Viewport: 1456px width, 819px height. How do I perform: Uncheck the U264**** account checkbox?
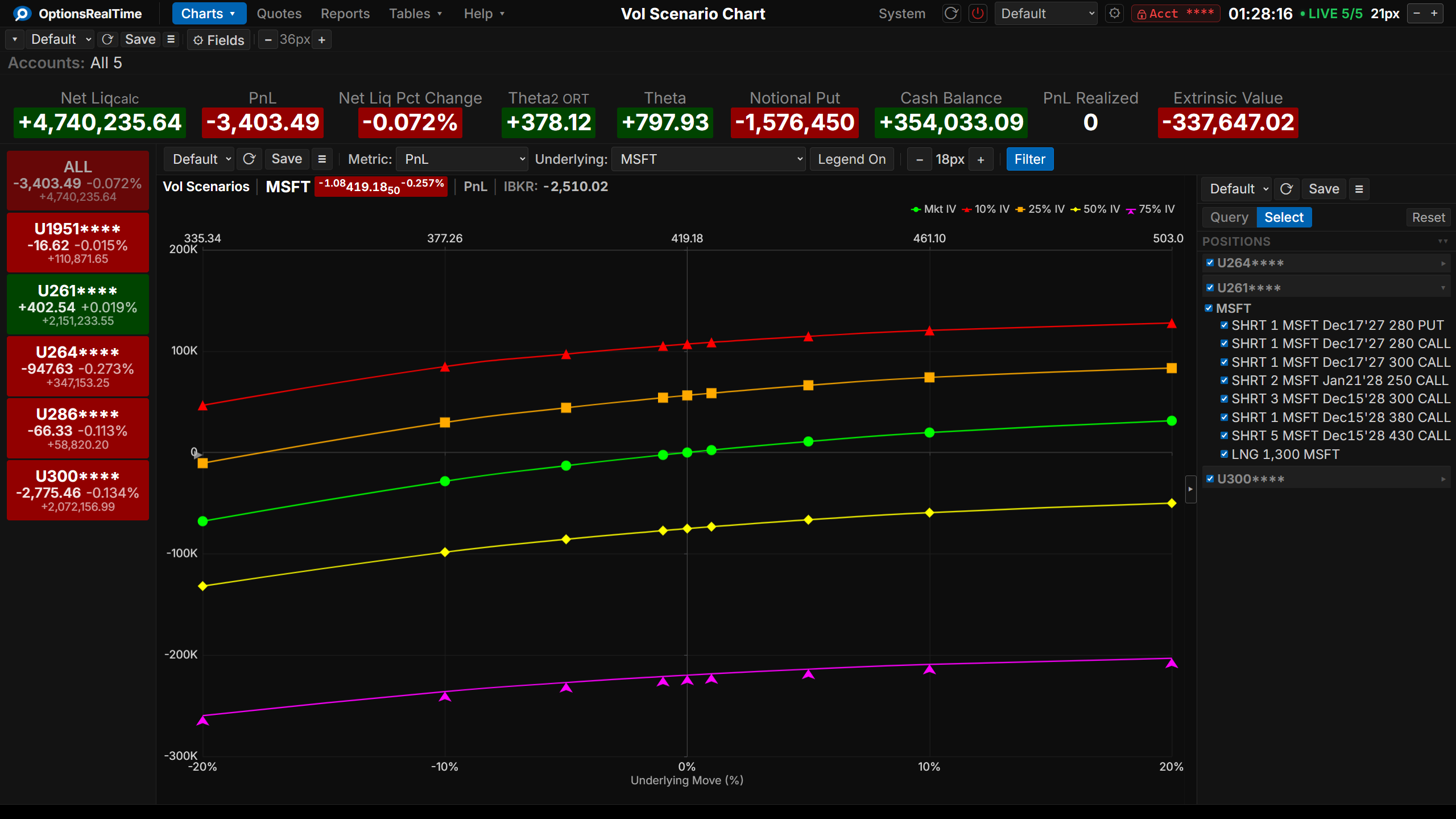click(x=1210, y=263)
